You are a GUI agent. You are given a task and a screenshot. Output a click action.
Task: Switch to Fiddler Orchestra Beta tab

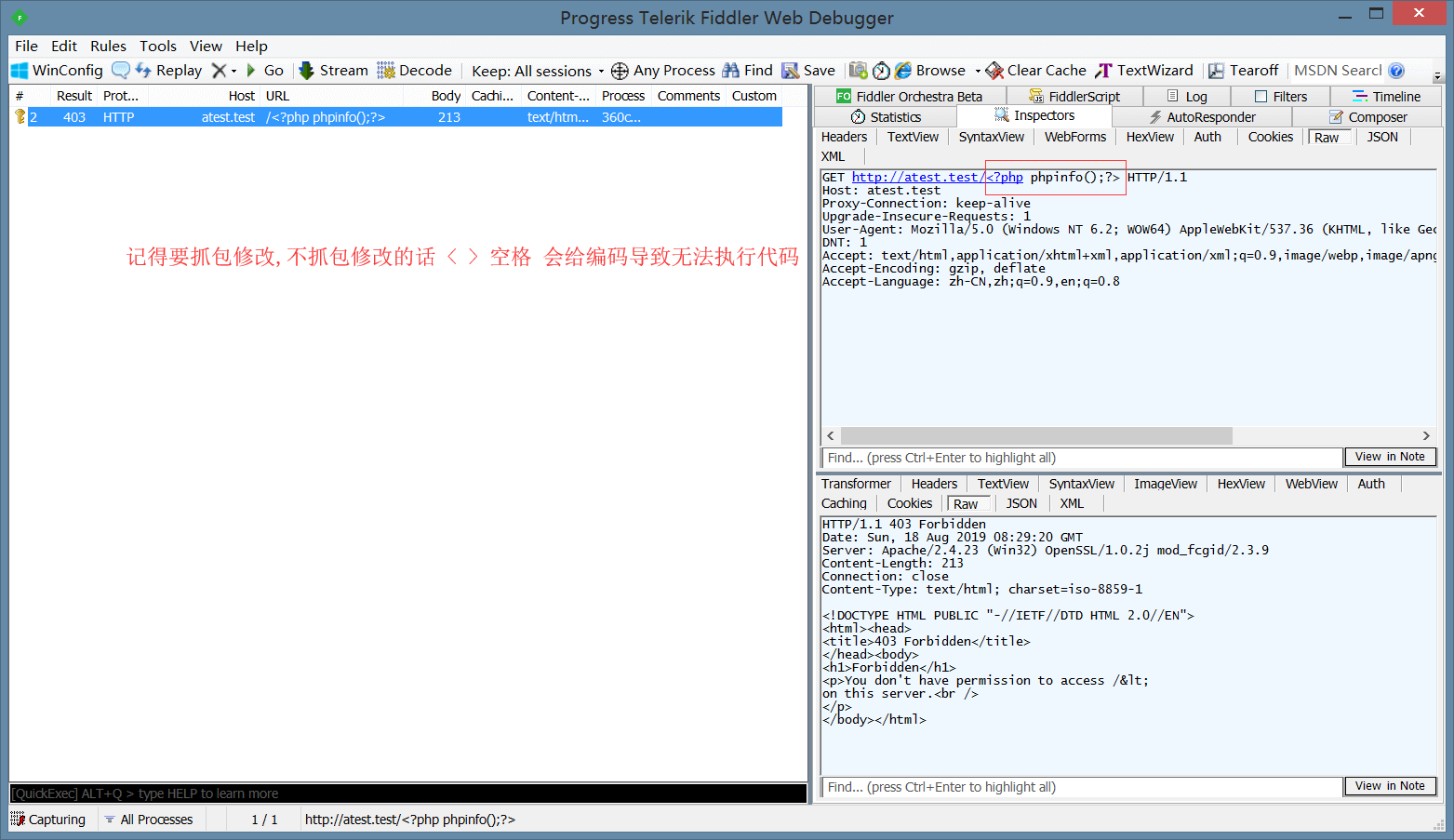click(x=910, y=97)
